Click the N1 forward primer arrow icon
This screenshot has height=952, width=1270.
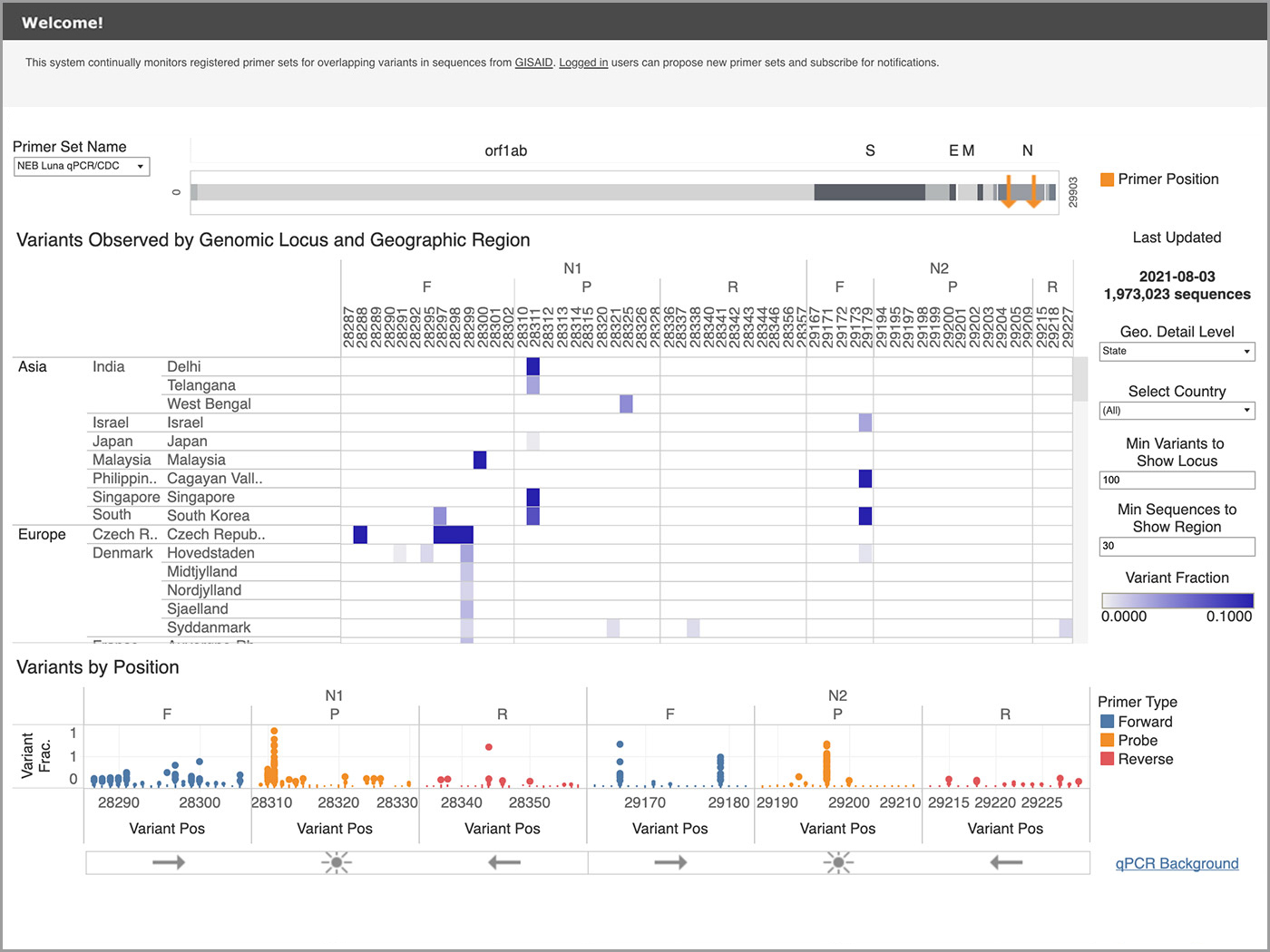[x=167, y=862]
